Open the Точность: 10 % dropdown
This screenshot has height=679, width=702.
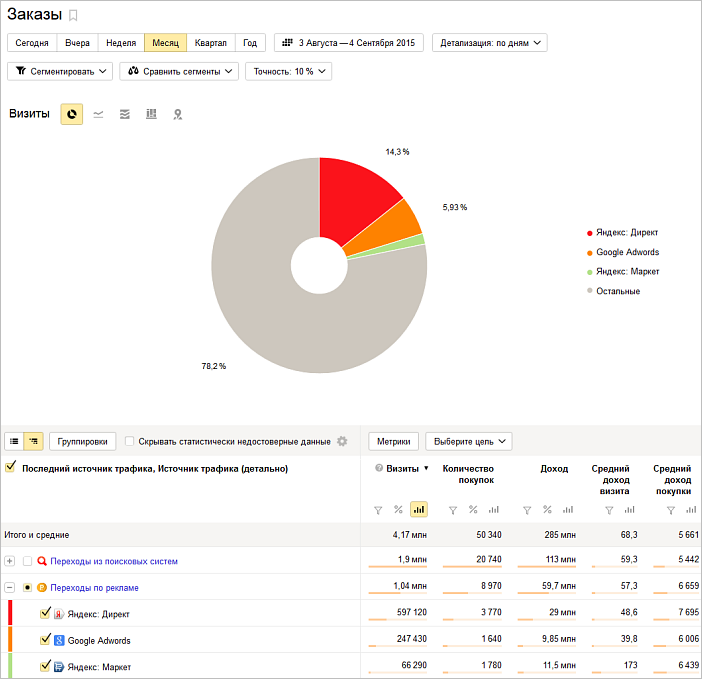point(288,72)
